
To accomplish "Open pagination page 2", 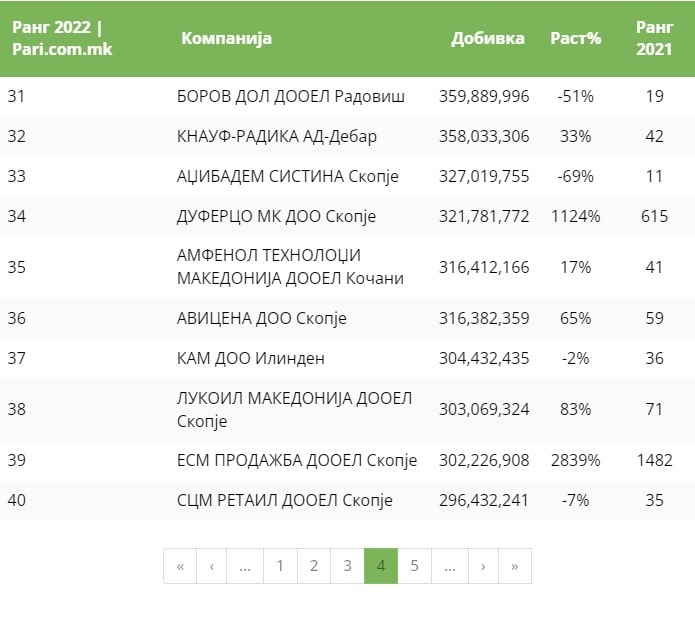I will 314,566.
